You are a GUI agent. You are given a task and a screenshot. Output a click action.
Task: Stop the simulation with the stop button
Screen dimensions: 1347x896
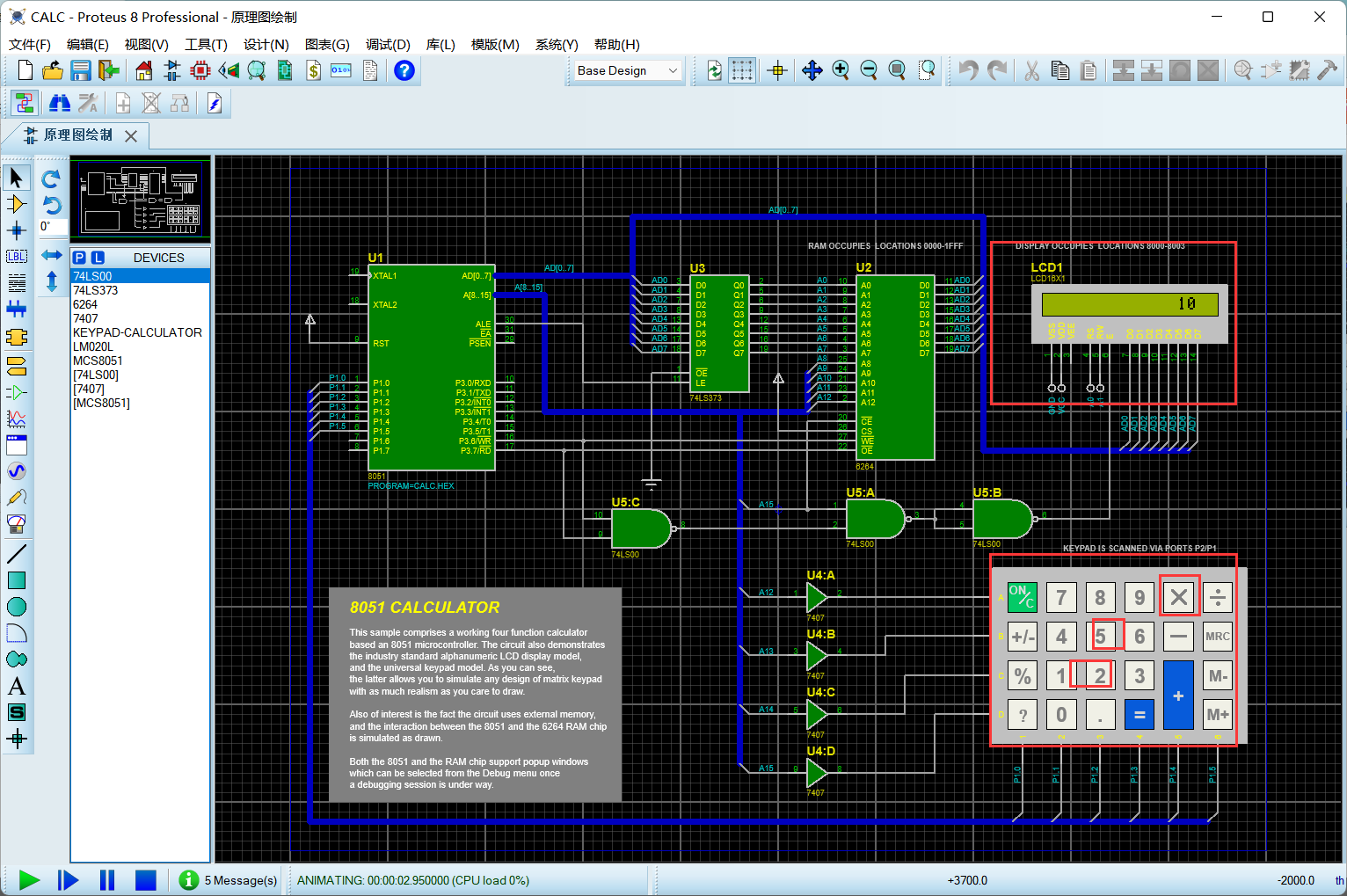click(x=145, y=879)
